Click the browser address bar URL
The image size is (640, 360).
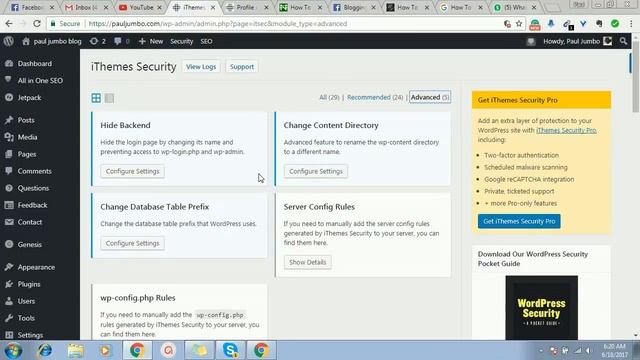[x=218, y=24]
